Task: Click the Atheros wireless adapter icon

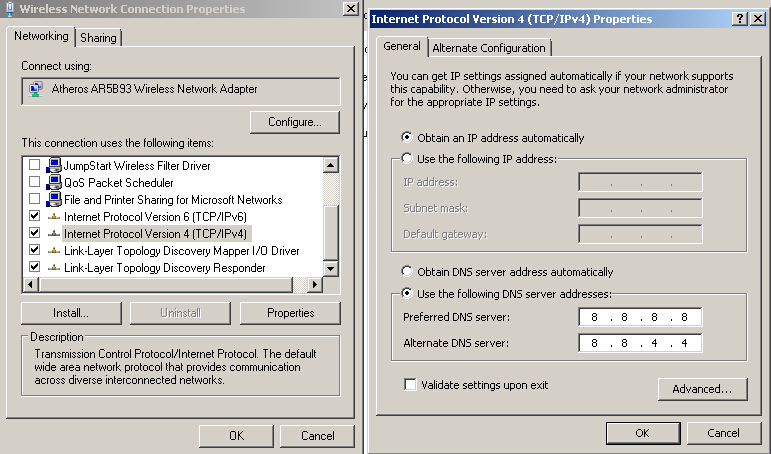Action: (x=37, y=89)
